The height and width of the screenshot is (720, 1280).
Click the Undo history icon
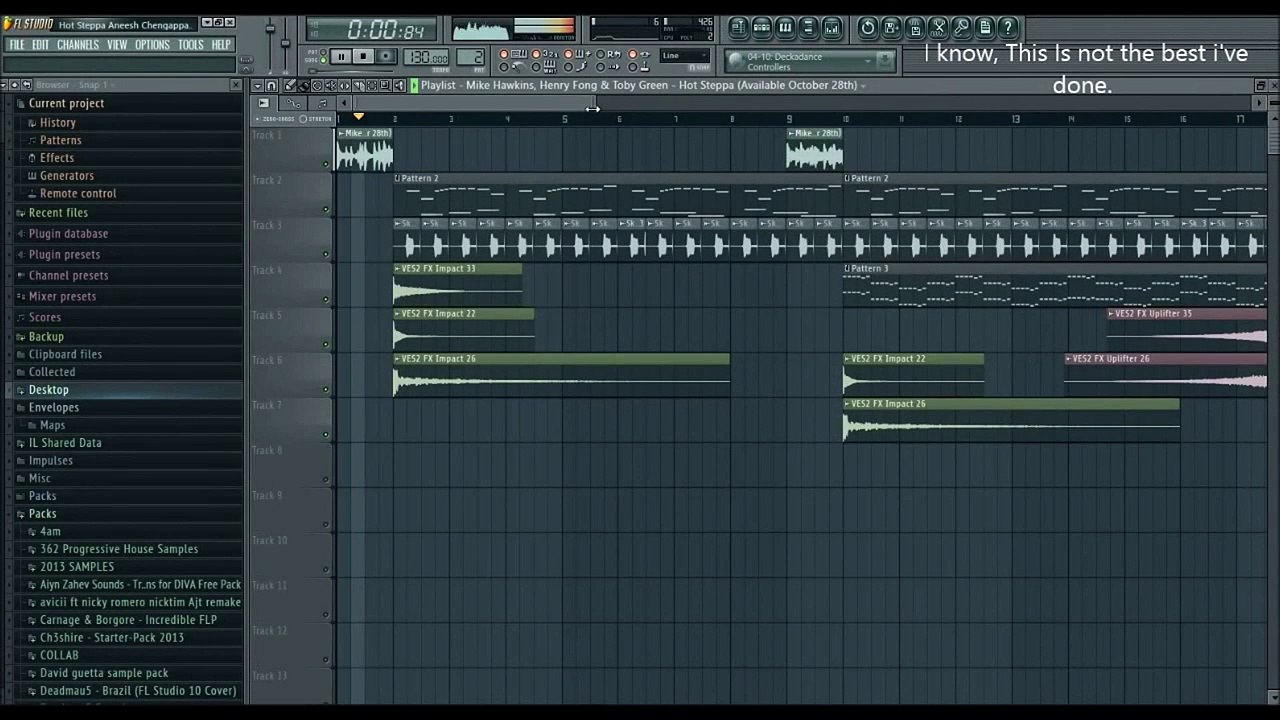868,28
